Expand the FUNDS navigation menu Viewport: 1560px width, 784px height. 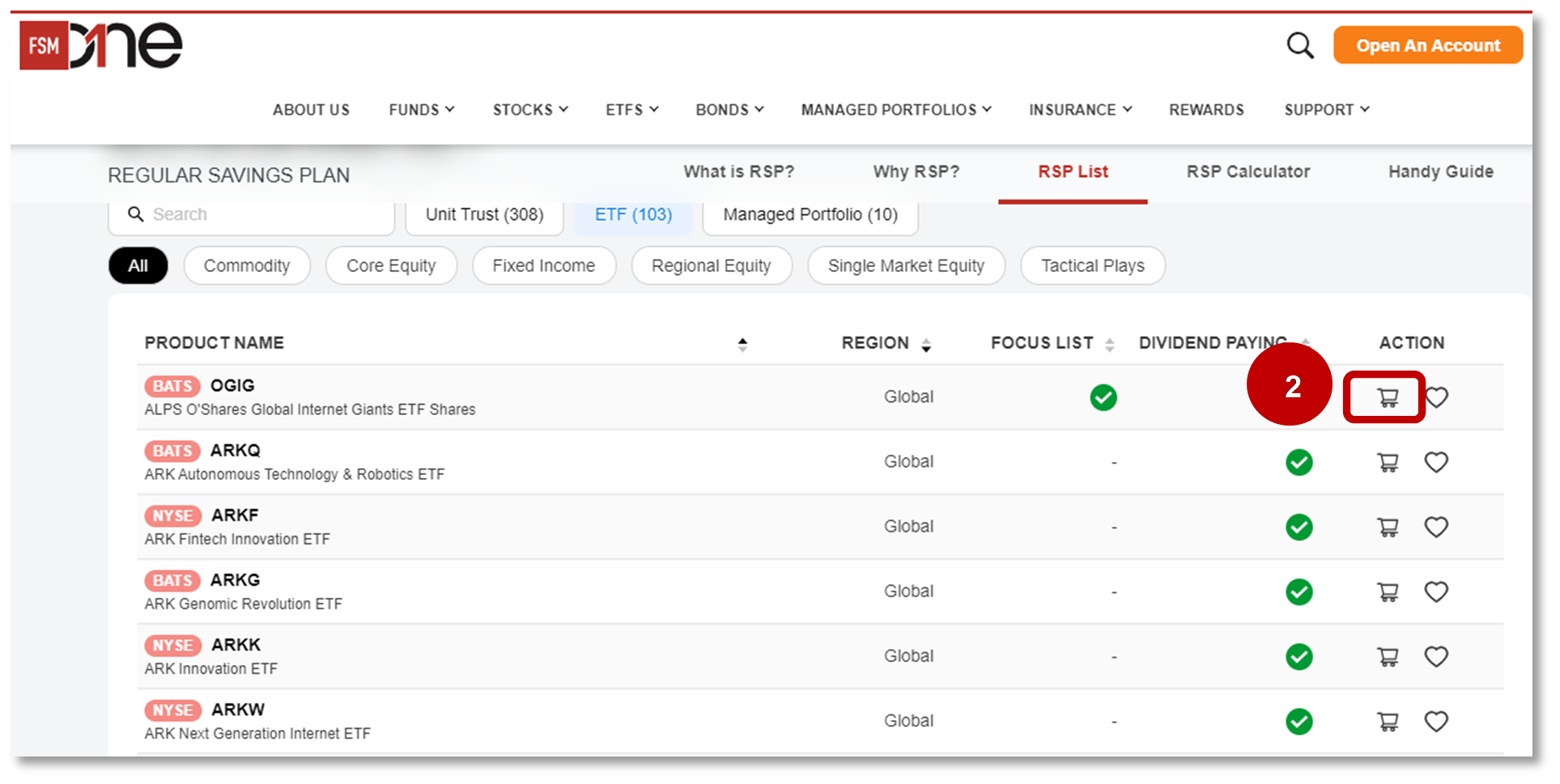point(420,109)
